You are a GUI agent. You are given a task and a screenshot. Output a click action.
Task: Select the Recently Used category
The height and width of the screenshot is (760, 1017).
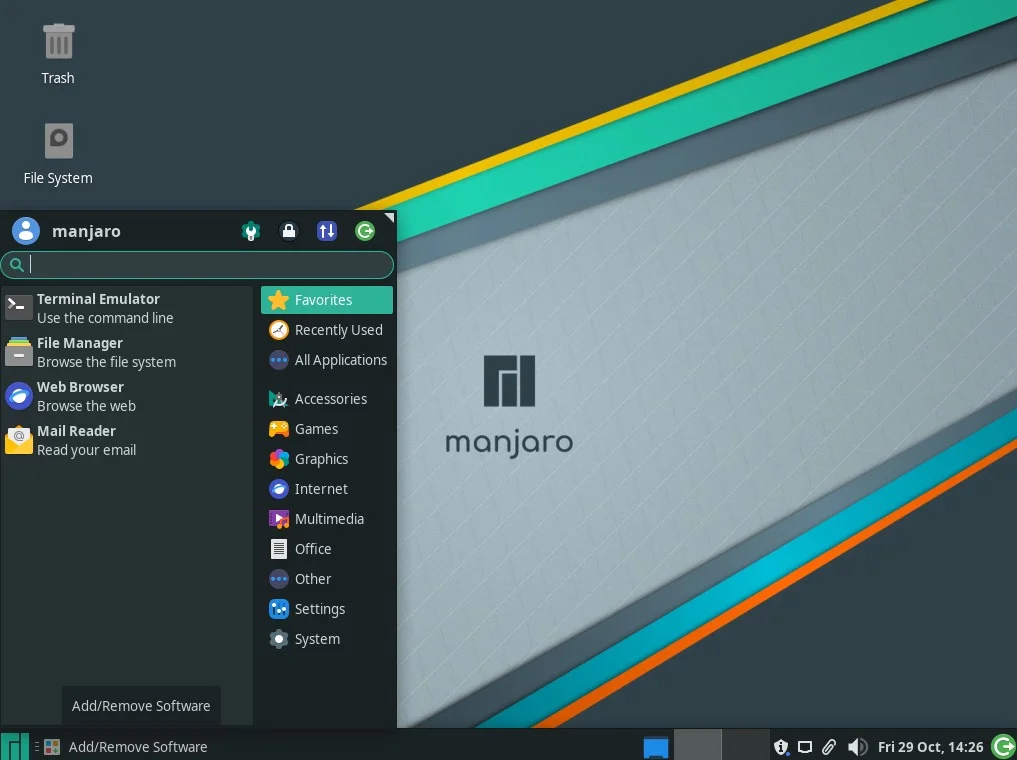click(x=327, y=330)
